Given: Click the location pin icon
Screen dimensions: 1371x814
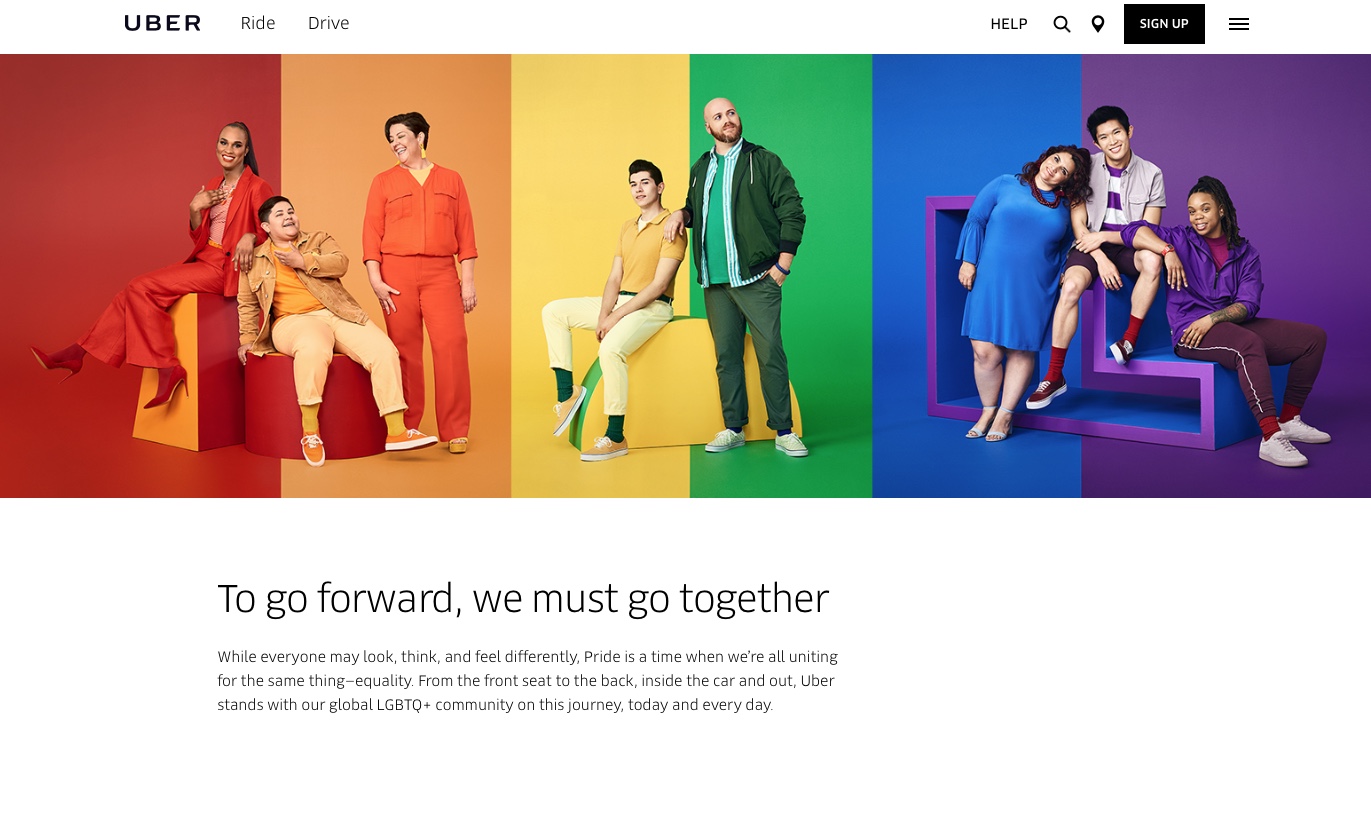Looking at the screenshot, I should point(1098,24).
